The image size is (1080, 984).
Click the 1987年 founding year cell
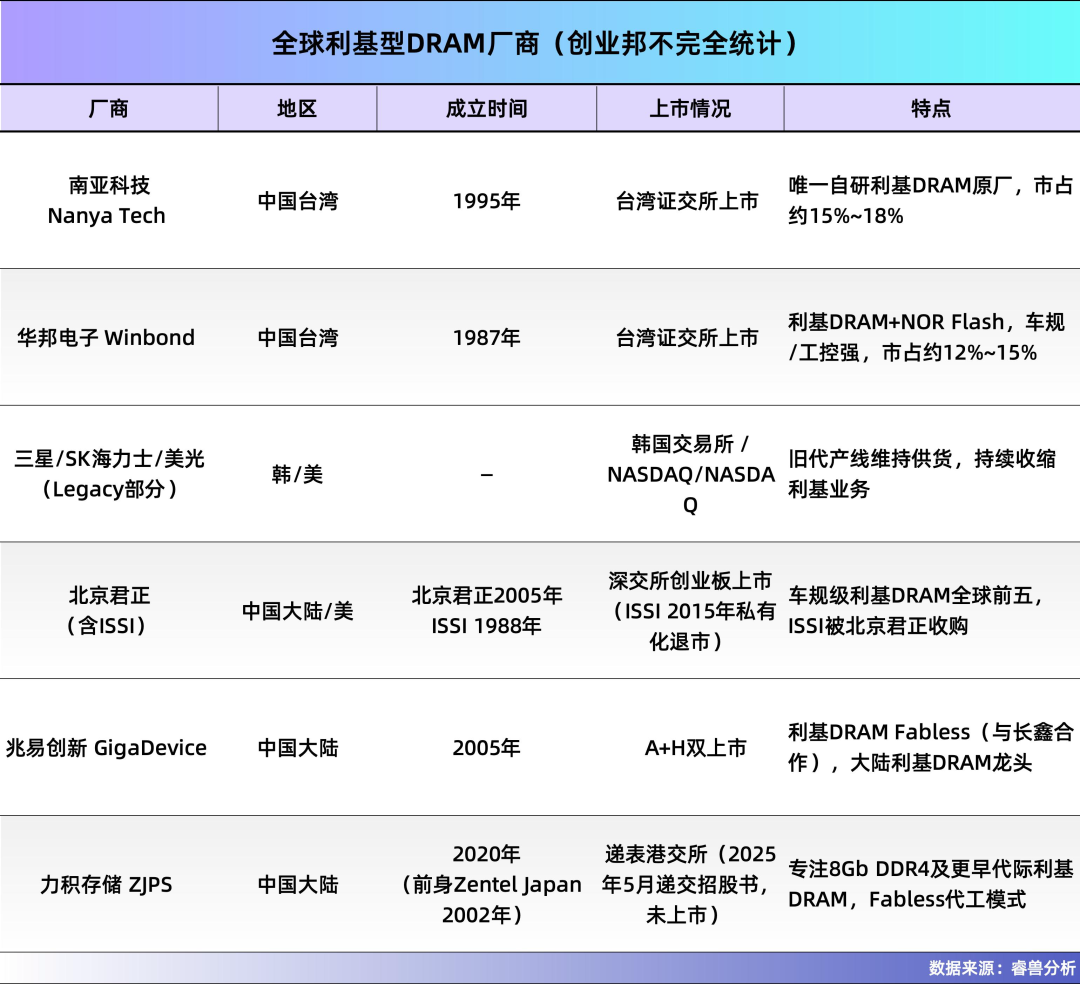[x=486, y=337]
